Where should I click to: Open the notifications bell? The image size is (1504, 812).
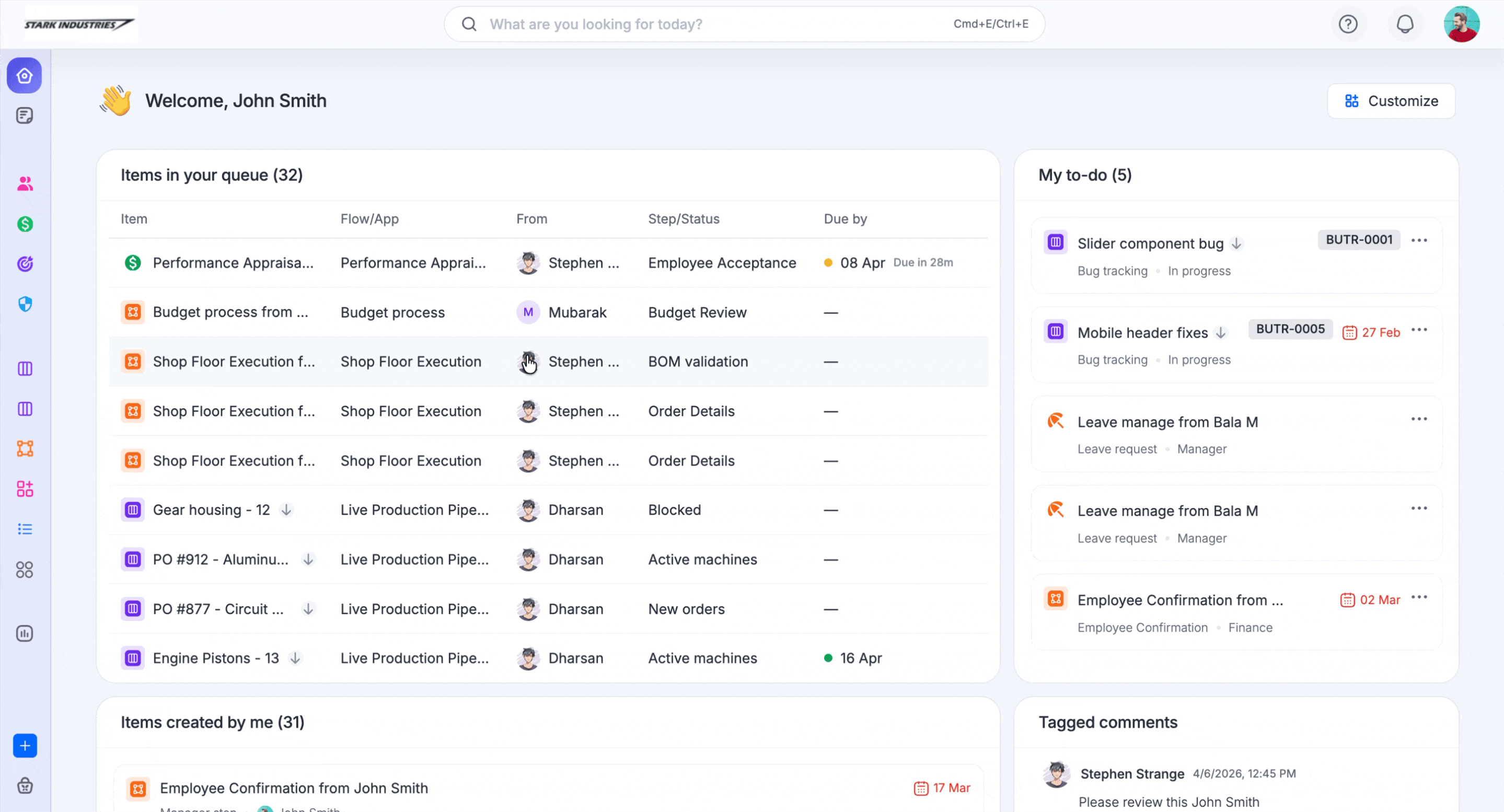click(x=1405, y=24)
